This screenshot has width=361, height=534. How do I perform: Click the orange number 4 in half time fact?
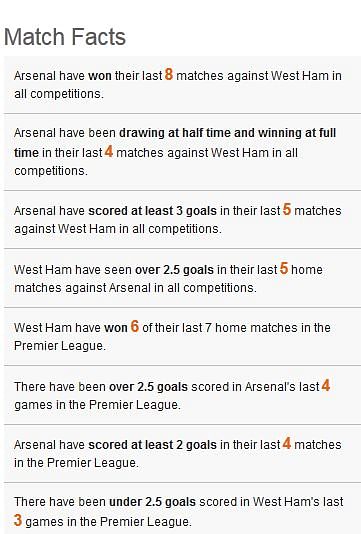point(109,151)
